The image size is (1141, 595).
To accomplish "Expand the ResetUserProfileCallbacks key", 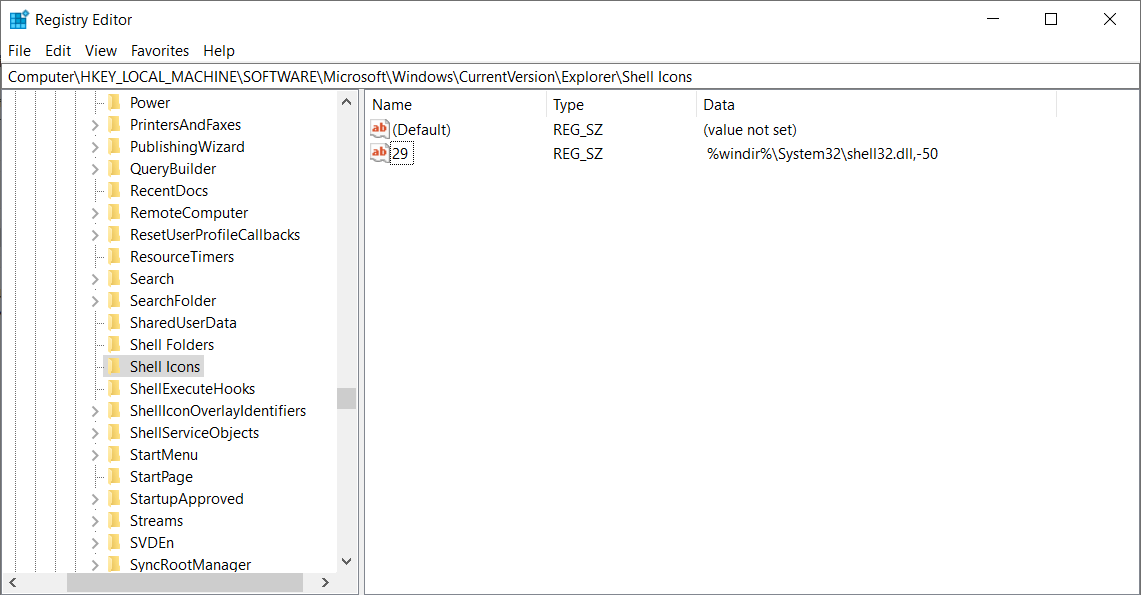I will pyautogui.click(x=95, y=235).
